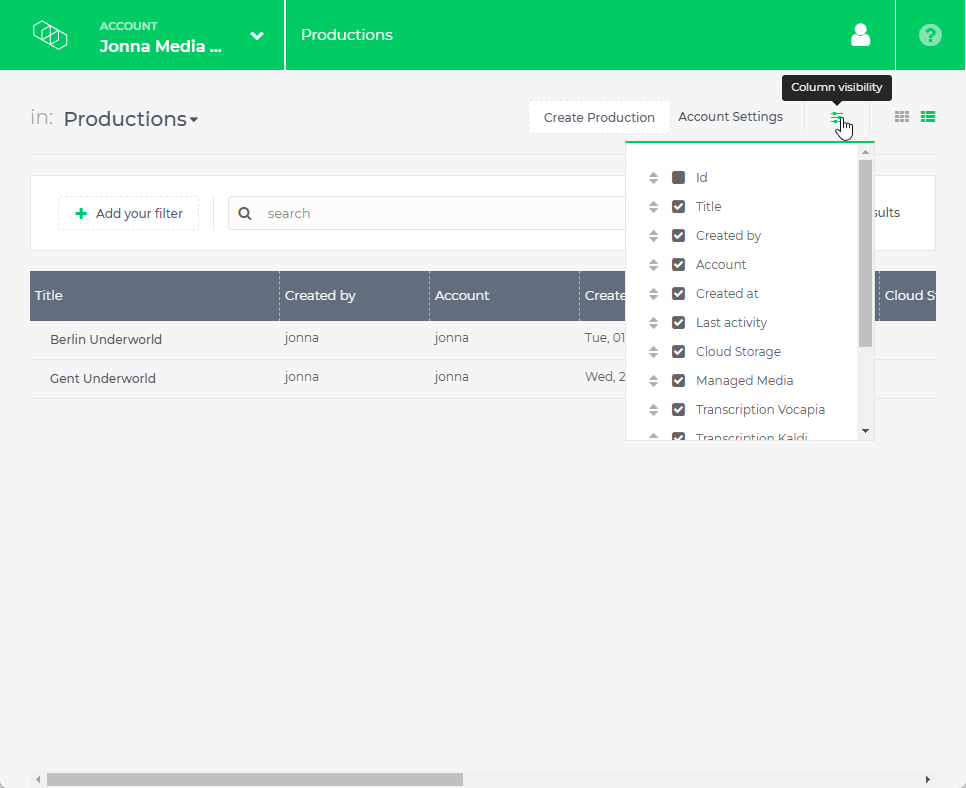This screenshot has height=788, width=966.
Task: Expand the account switcher chevron
Action: pos(257,36)
